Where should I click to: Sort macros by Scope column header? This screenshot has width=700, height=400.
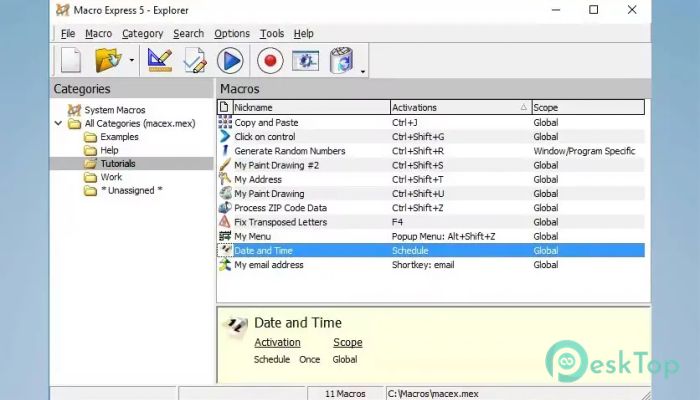point(588,107)
